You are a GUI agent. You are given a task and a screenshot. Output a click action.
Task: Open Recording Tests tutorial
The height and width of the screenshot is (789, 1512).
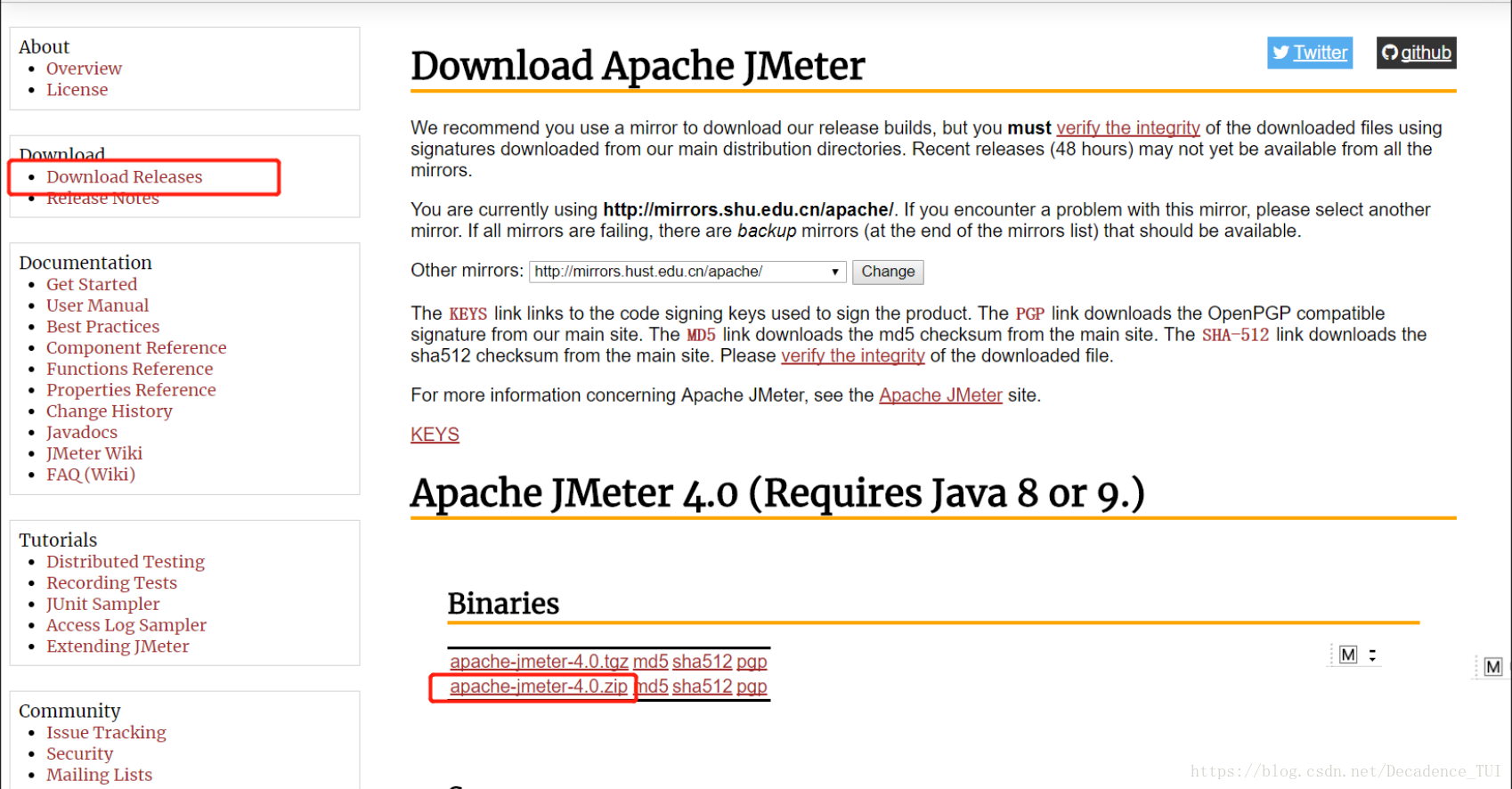[x=111, y=583]
